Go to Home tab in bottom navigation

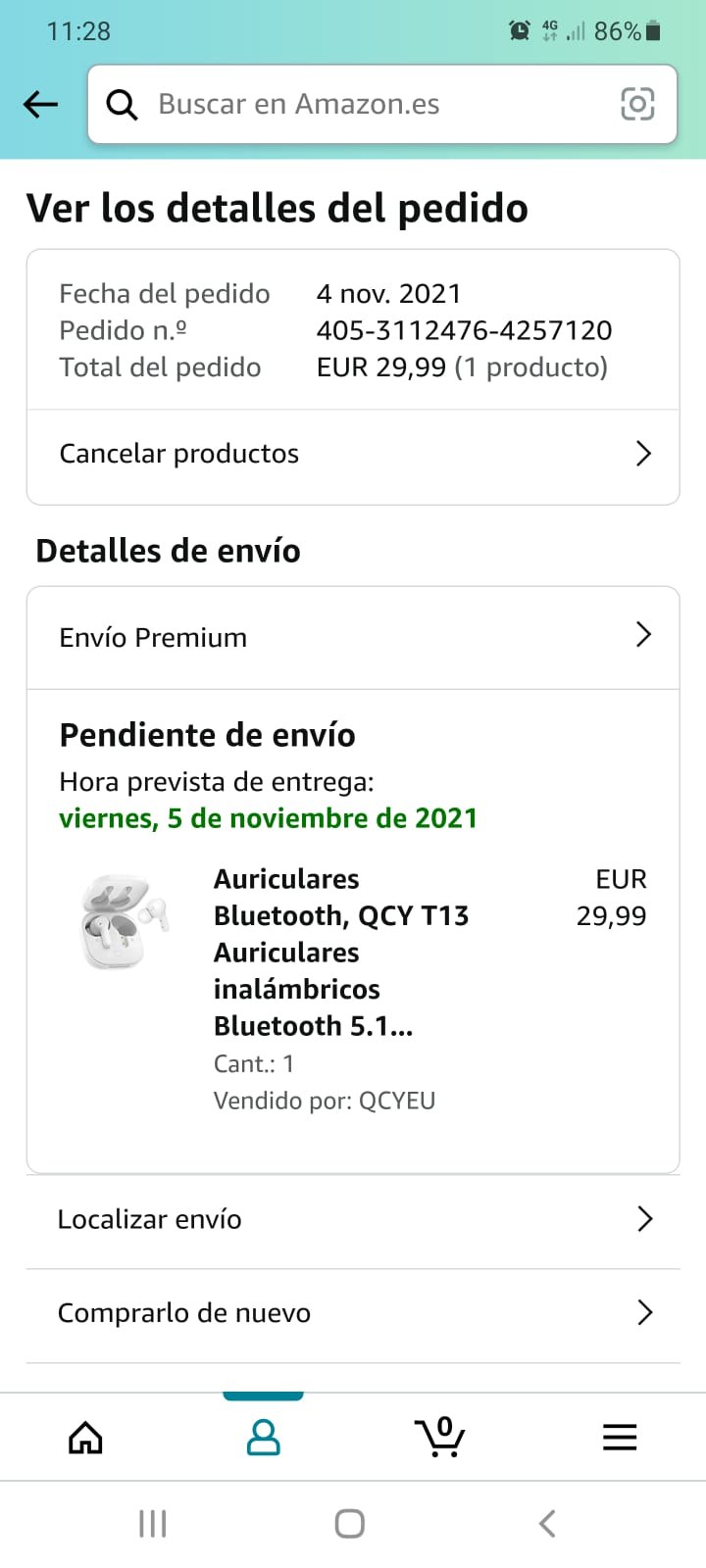coord(85,1438)
